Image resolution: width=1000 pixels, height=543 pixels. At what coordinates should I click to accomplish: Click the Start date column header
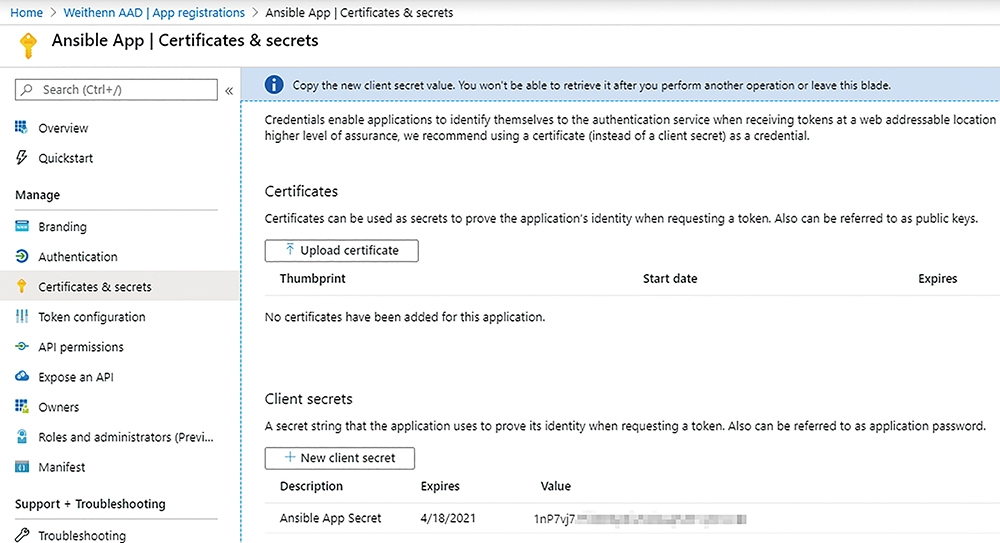pos(670,278)
